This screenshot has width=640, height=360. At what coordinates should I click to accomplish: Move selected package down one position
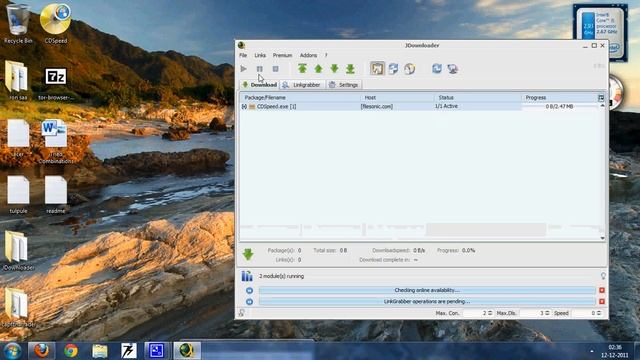coord(334,69)
